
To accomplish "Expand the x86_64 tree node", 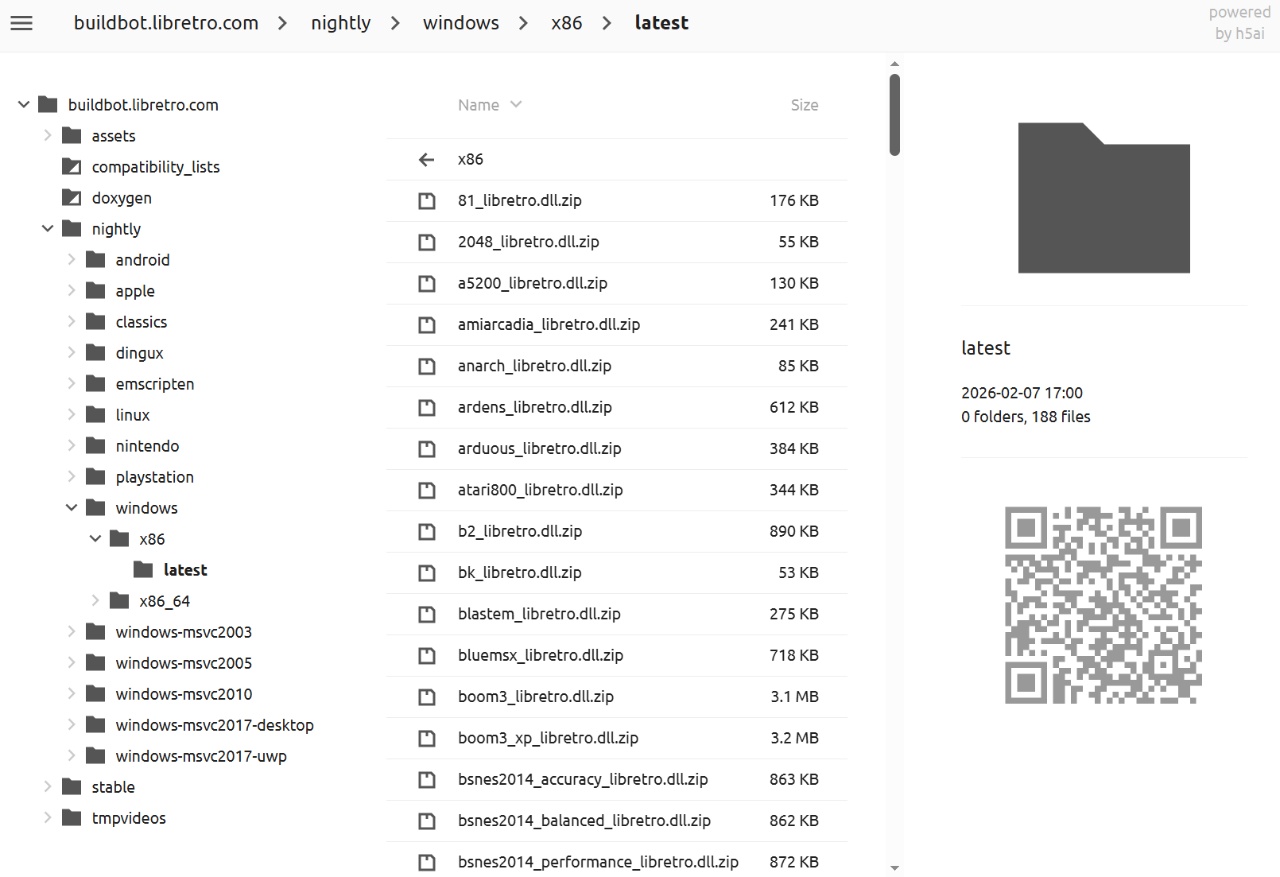I will point(96,601).
